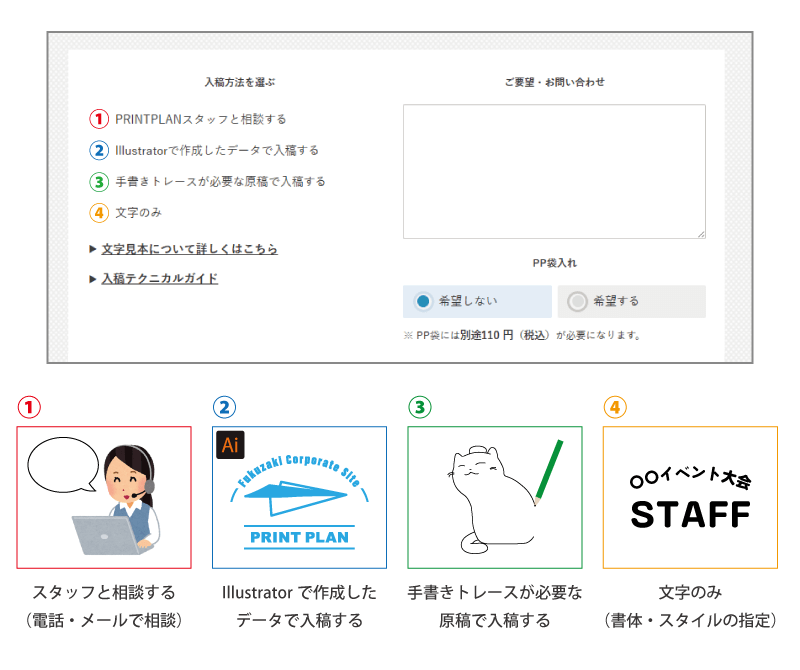Select the 希望する radio button
This screenshot has width=800, height=670.
(578, 301)
